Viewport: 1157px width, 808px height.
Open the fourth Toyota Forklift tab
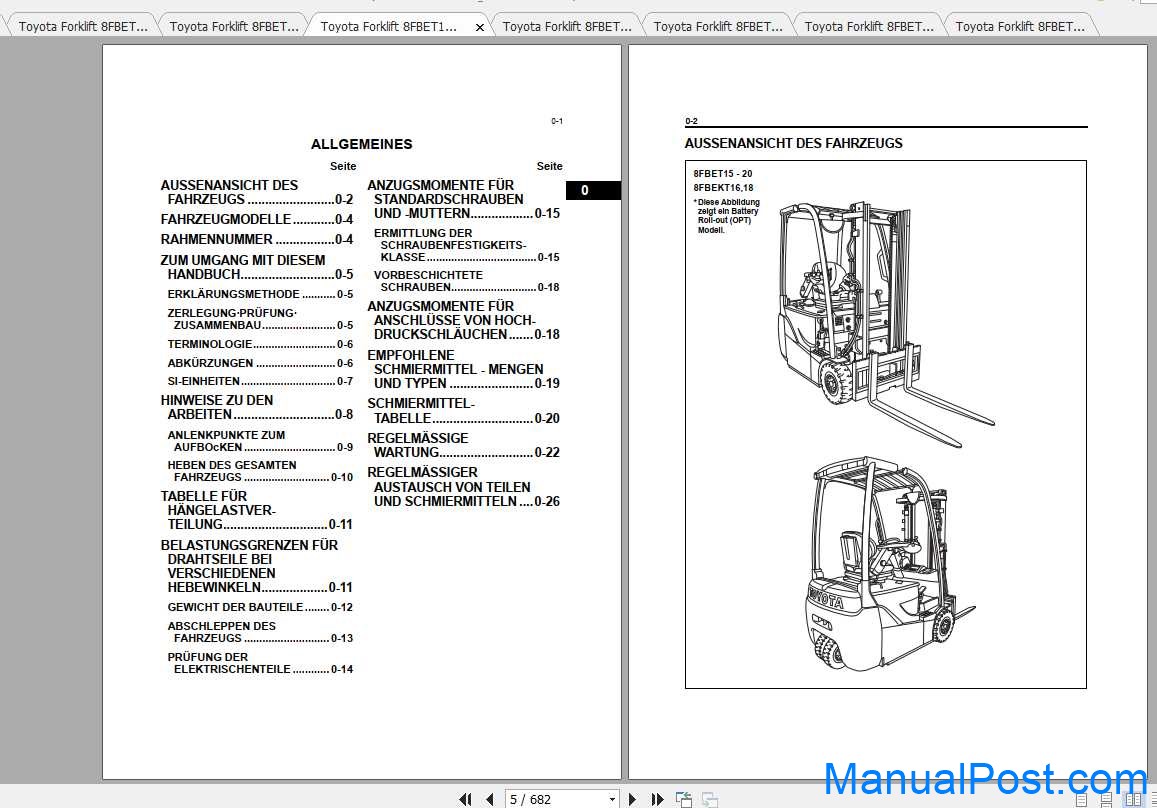pos(567,27)
